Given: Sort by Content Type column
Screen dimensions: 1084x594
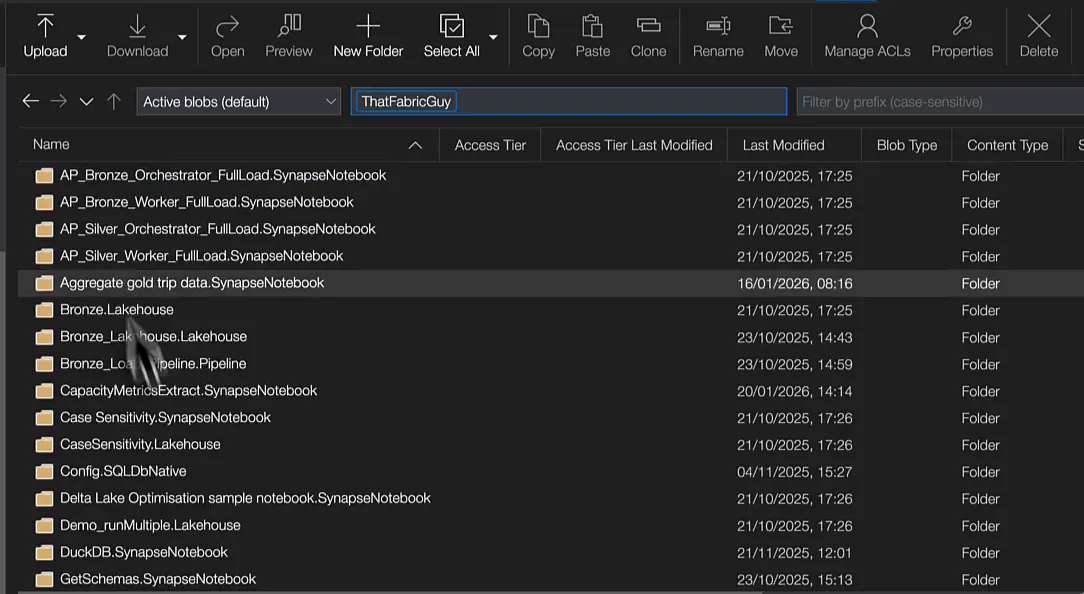Looking at the screenshot, I should [x=1007, y=145].
